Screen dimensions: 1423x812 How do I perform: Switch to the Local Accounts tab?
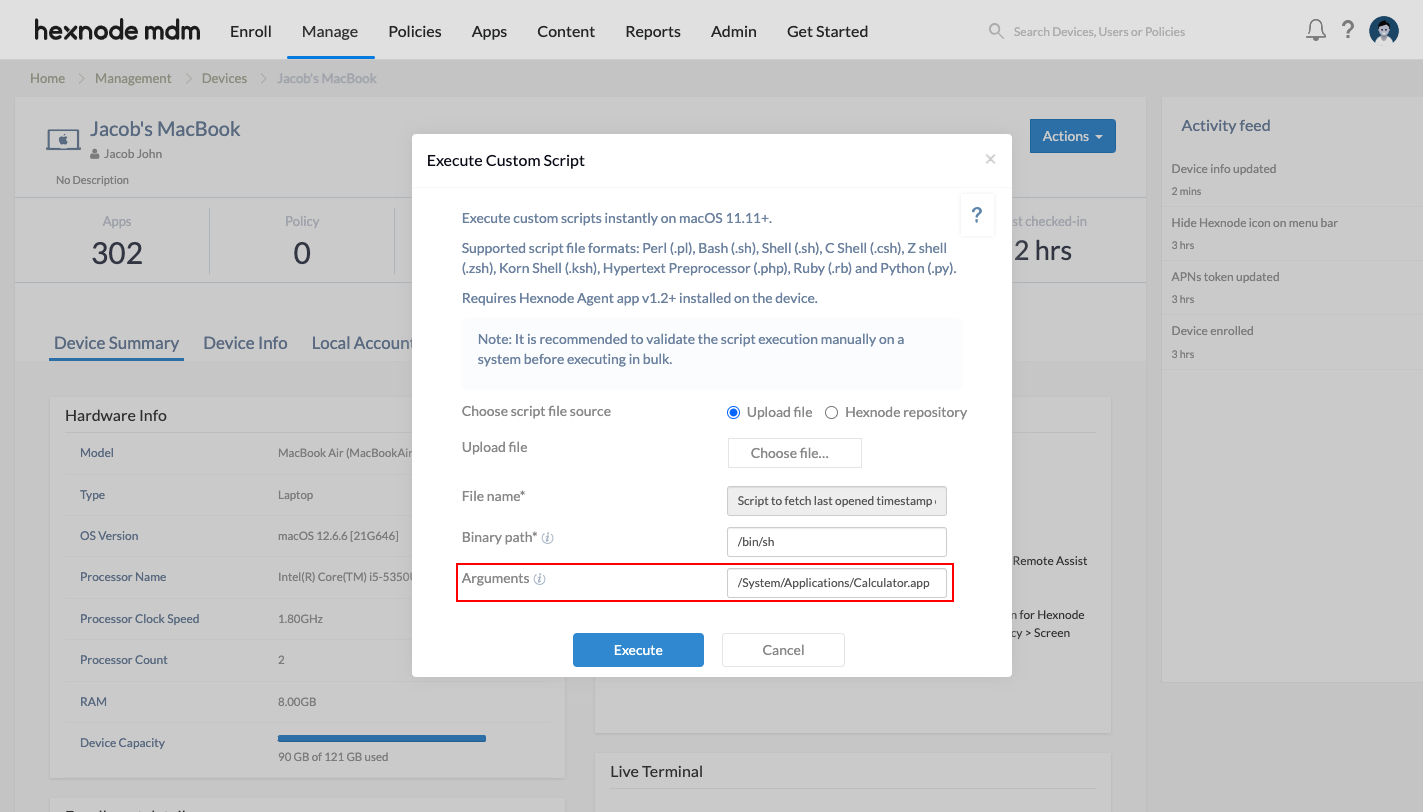[362, 343]
